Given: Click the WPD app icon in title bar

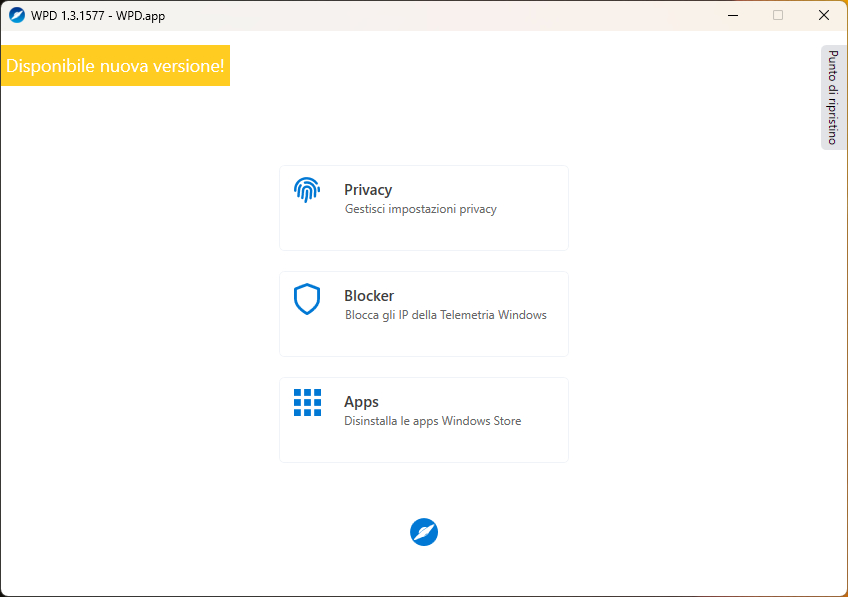Looking at the screenshot, I should (x=17, y=15).
